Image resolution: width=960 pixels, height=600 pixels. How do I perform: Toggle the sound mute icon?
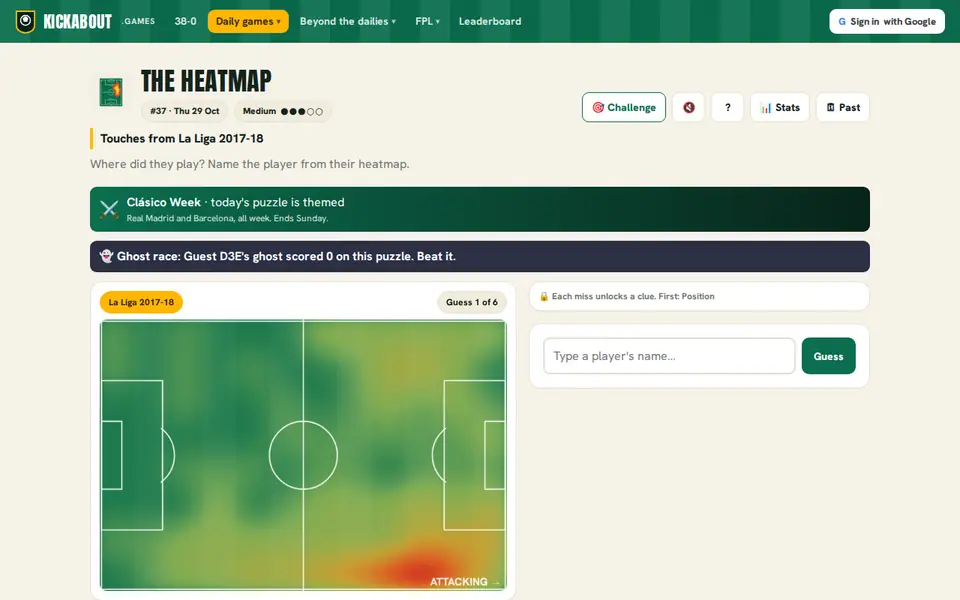(689, 107)
